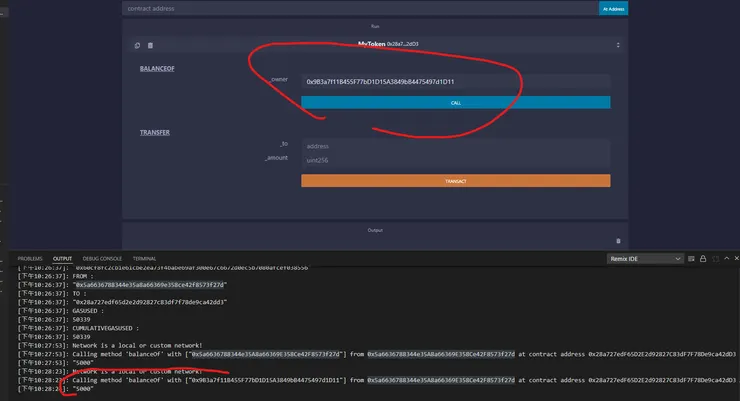Click the "5000" result at 10:28:2x
The width and height of the screenshot is (740, 401).
point(83,389)
